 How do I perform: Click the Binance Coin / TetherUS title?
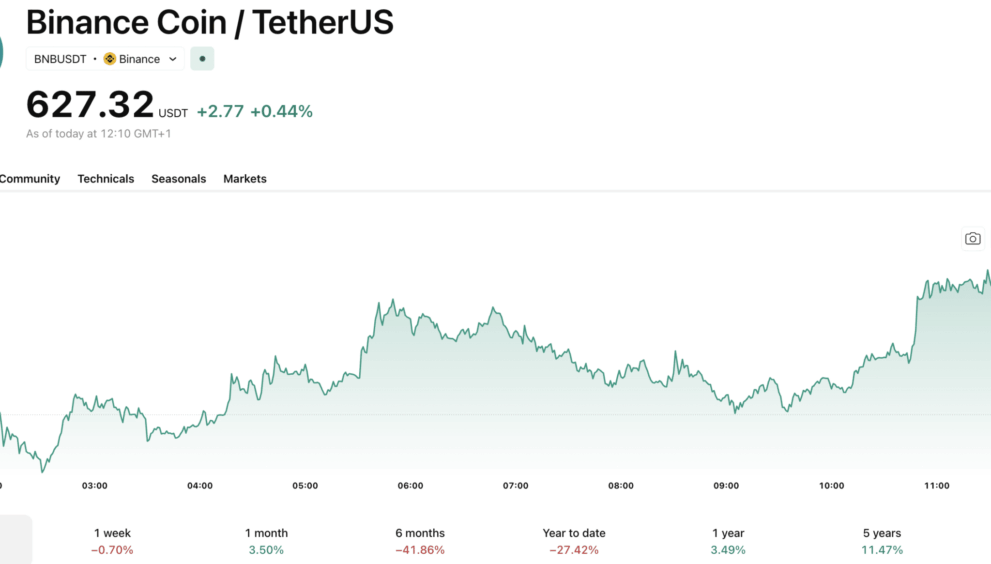click(x=209, y=21)
